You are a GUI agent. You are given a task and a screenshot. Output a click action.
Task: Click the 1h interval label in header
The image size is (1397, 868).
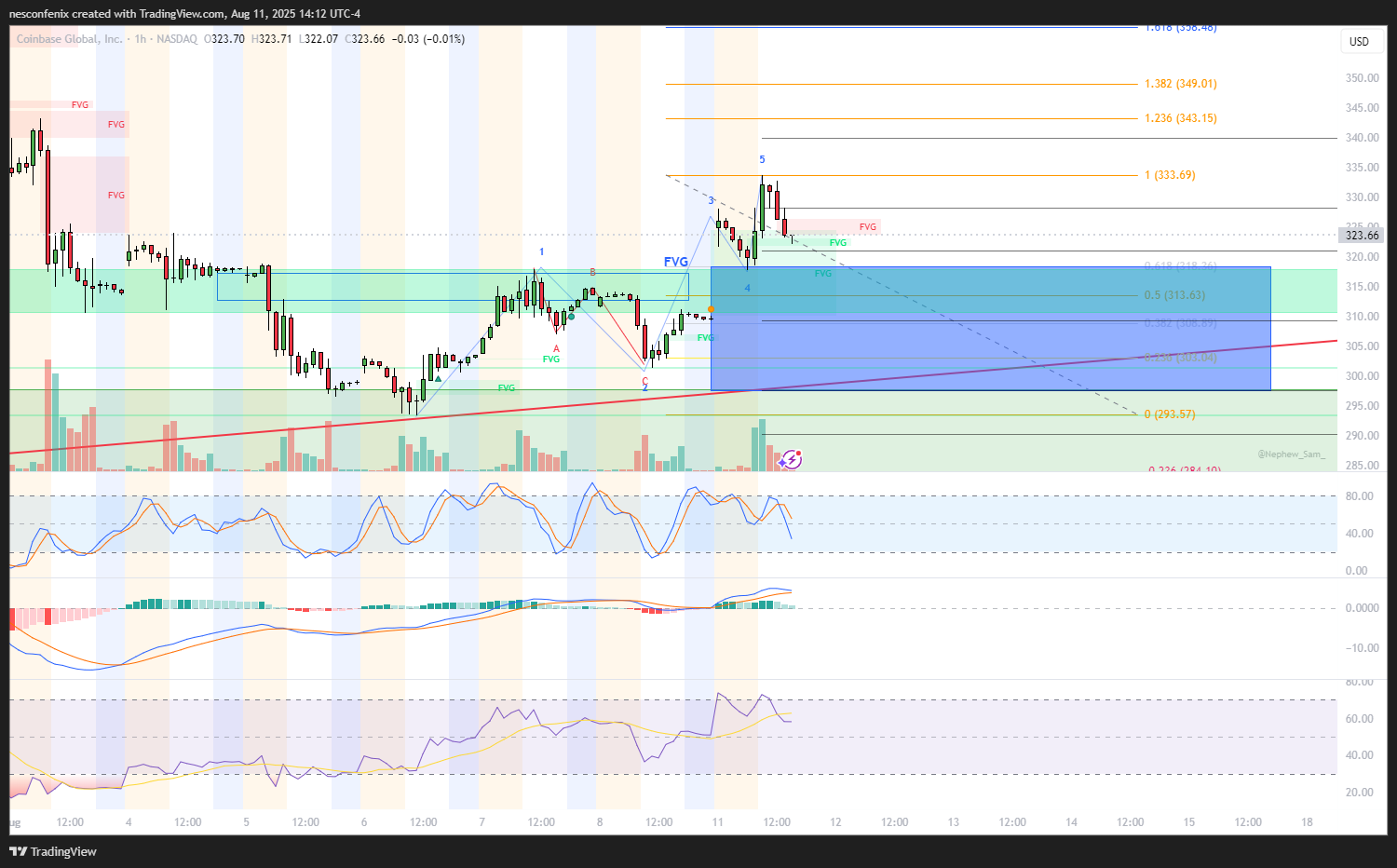(x=141, y=39)
